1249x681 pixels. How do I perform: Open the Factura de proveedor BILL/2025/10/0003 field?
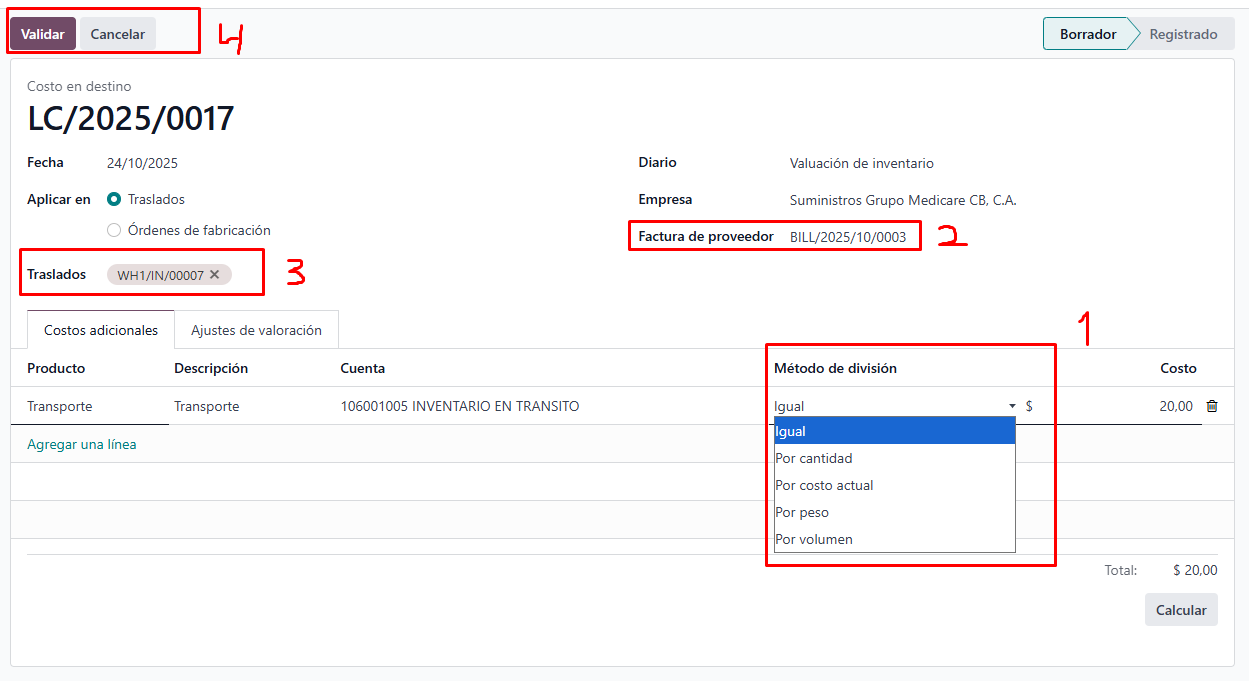(848, 237)
